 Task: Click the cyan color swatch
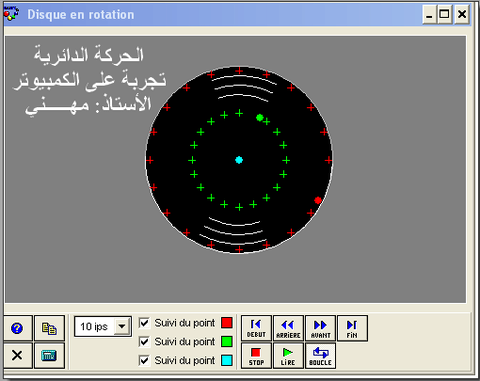(227, 360)
